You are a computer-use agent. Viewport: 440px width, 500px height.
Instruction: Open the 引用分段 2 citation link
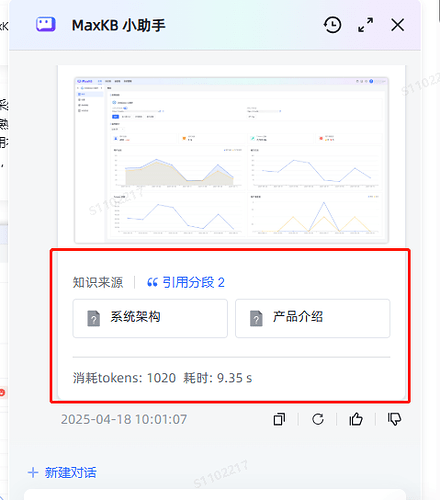186,283
